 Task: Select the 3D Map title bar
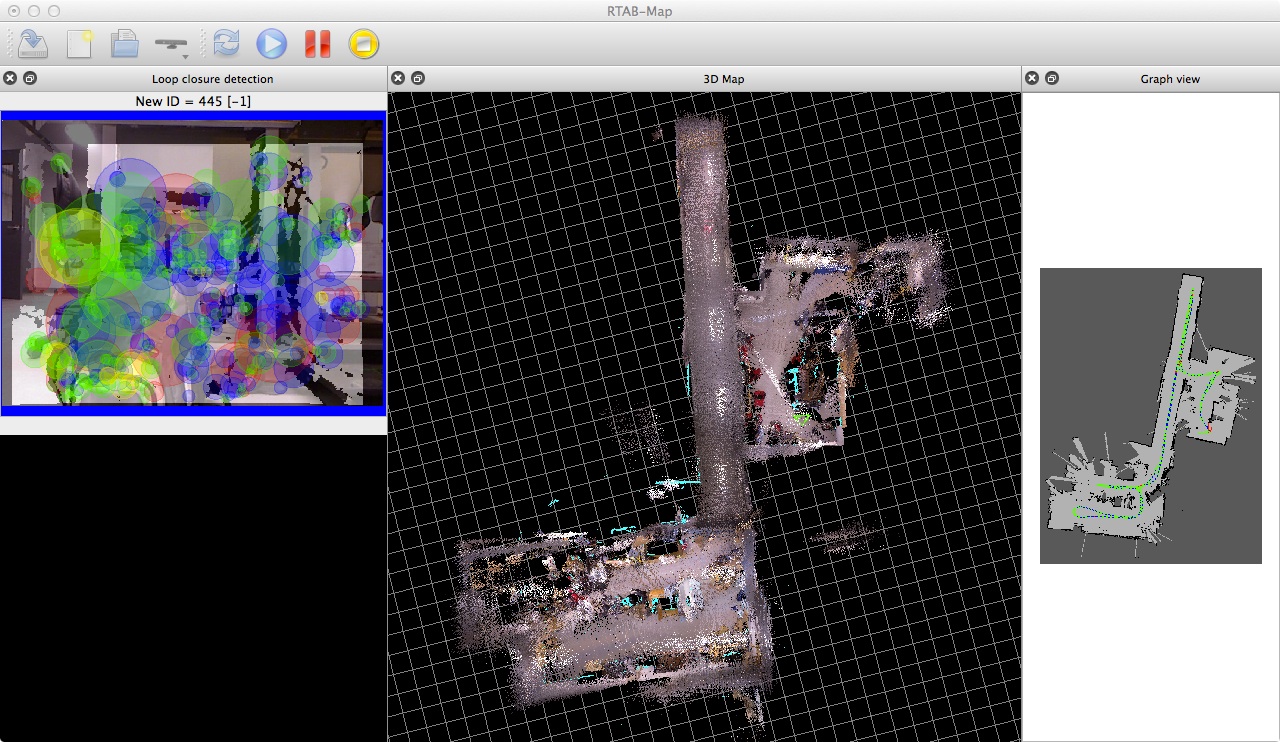tap(723, 79)
